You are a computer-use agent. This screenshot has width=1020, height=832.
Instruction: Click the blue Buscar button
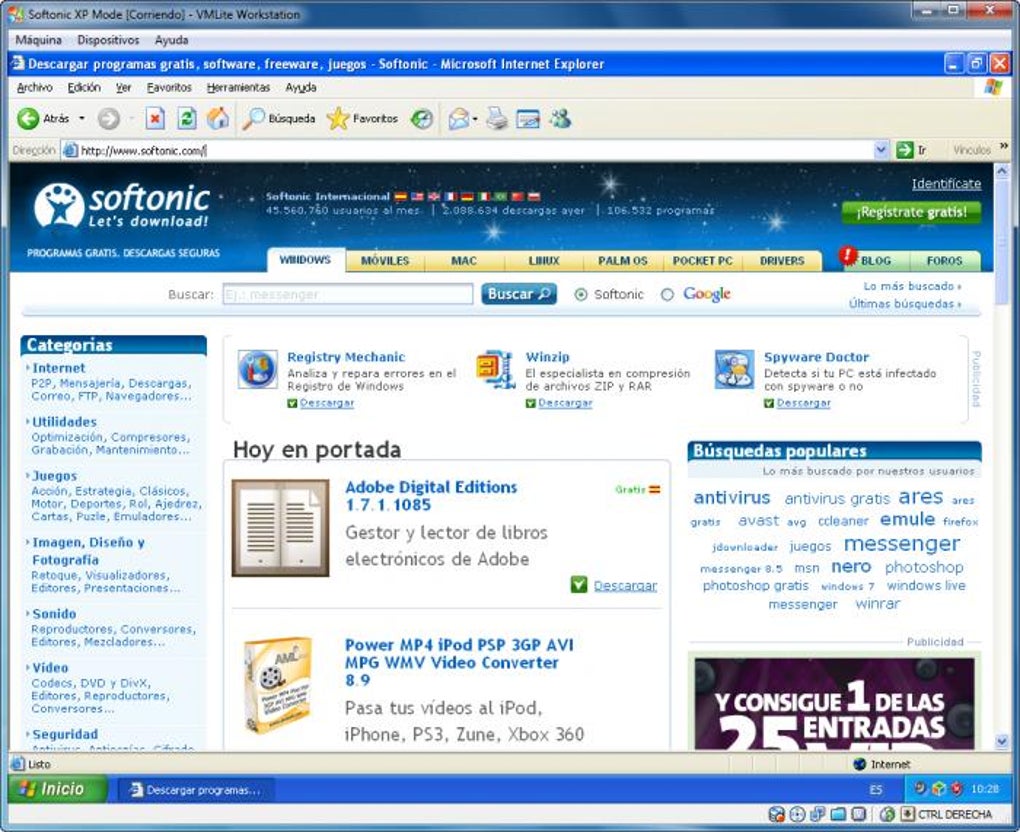tap(518, 294)
